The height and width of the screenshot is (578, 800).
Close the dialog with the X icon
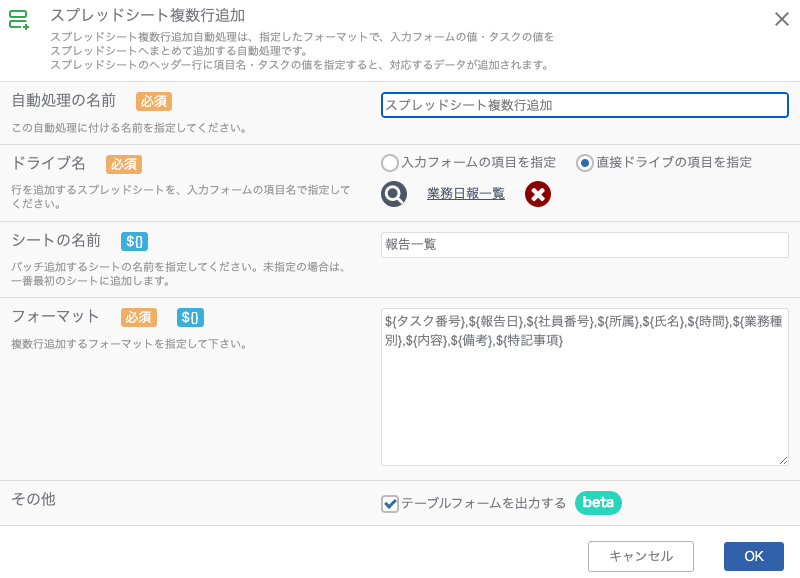tap(782, 19)
